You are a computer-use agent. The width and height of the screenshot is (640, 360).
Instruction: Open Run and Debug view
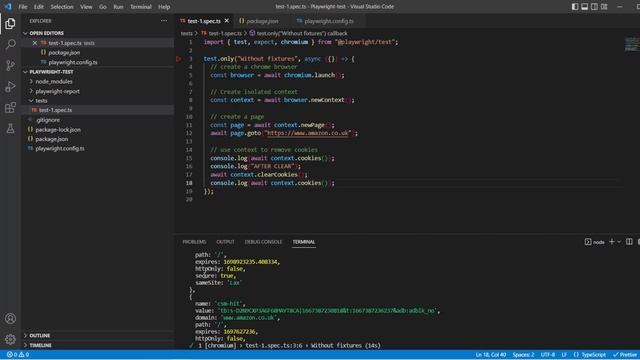(x=10, y=87)
